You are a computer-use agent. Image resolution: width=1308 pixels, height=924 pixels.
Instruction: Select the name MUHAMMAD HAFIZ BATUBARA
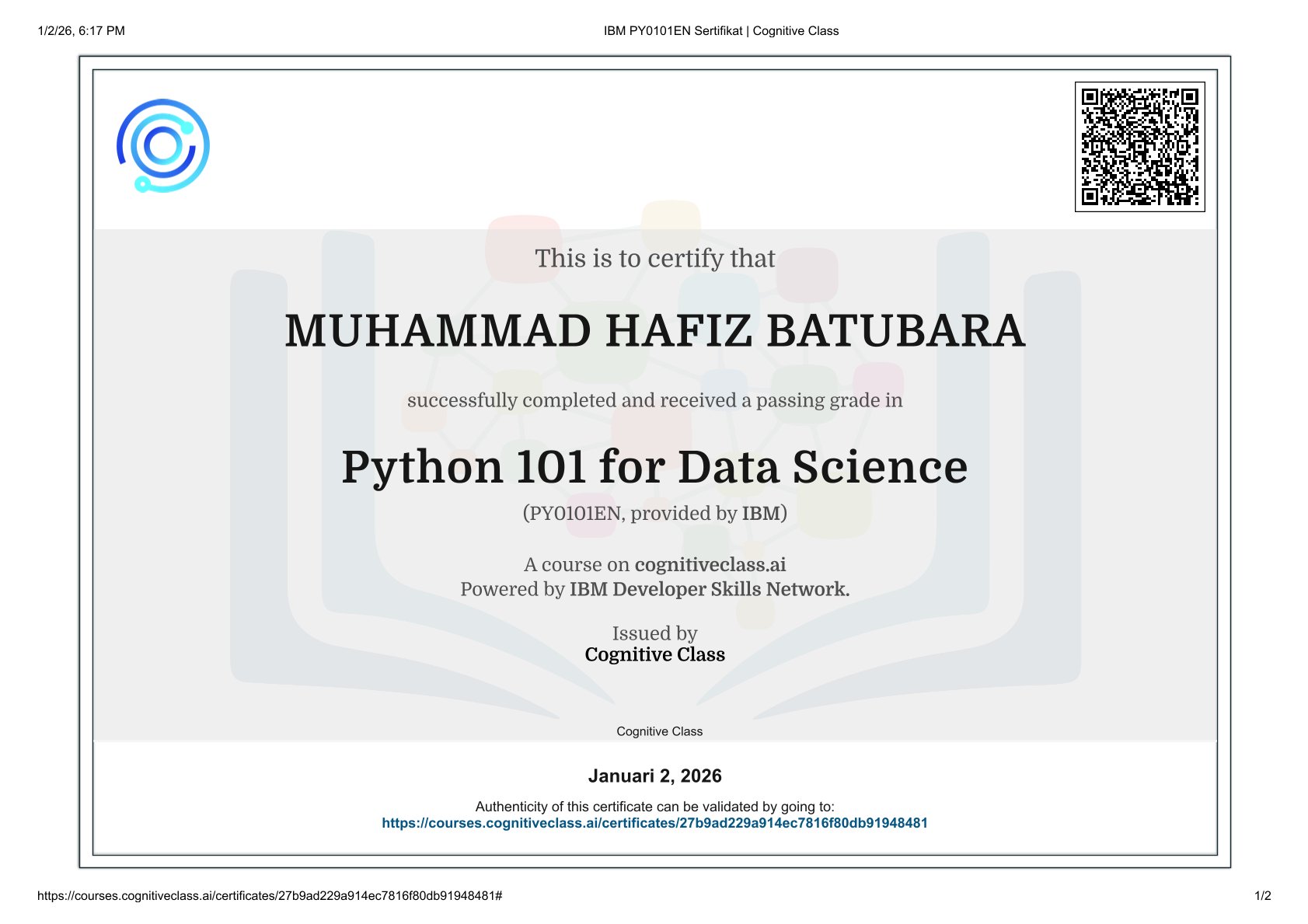click(654, 331)
